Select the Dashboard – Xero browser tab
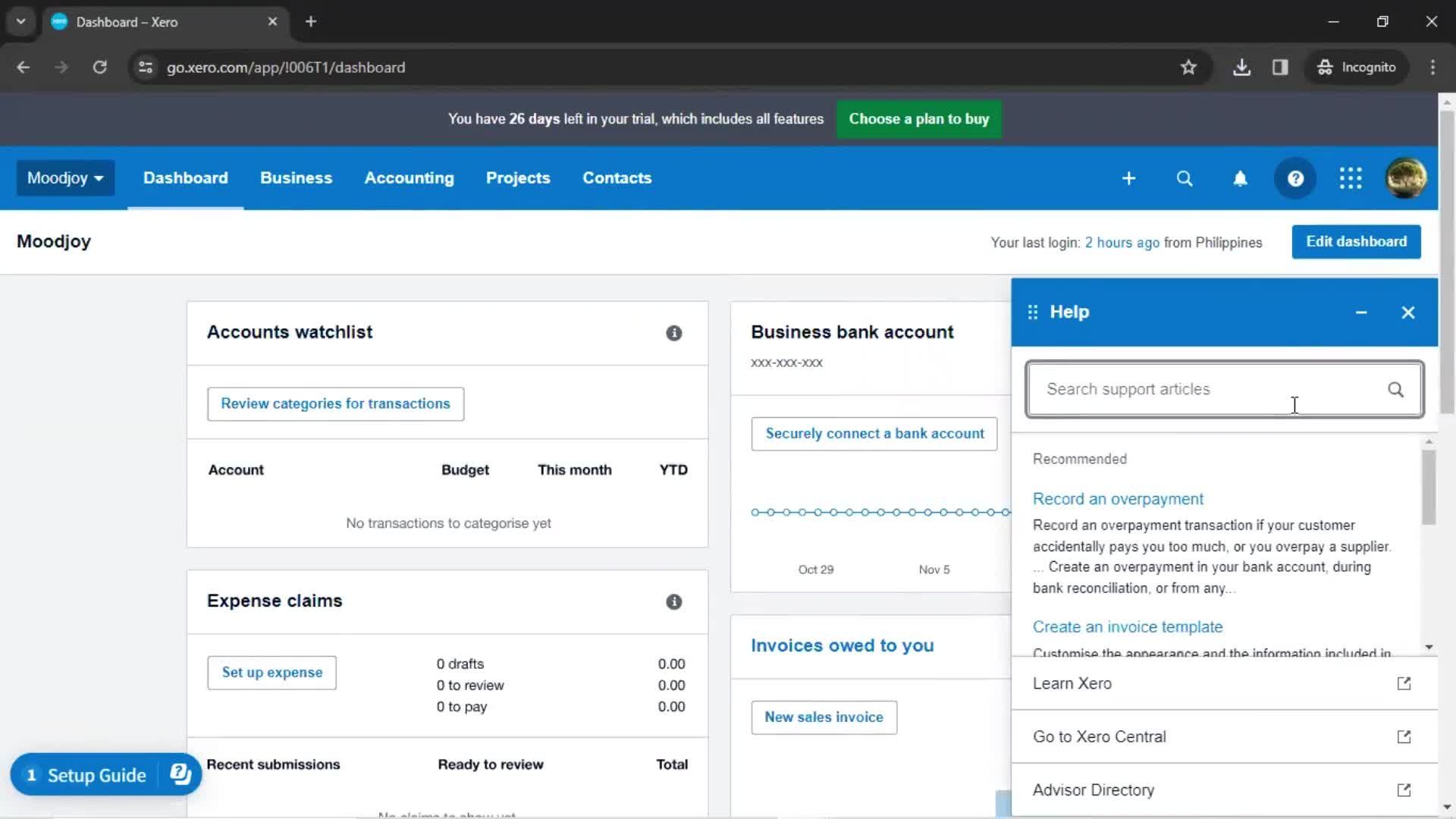Viewport: 1456px width, 819px height. 165,22
